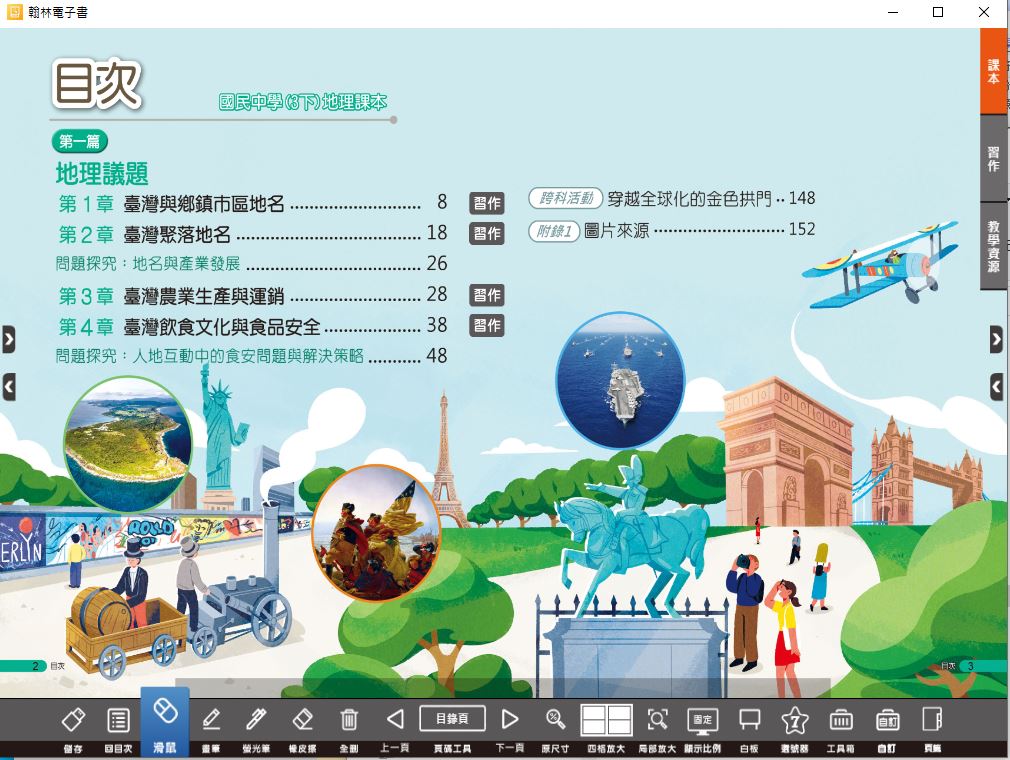1010x760 pixels.
Task: Collapse the right-side panel using the lower chevron
Action: 996,386
